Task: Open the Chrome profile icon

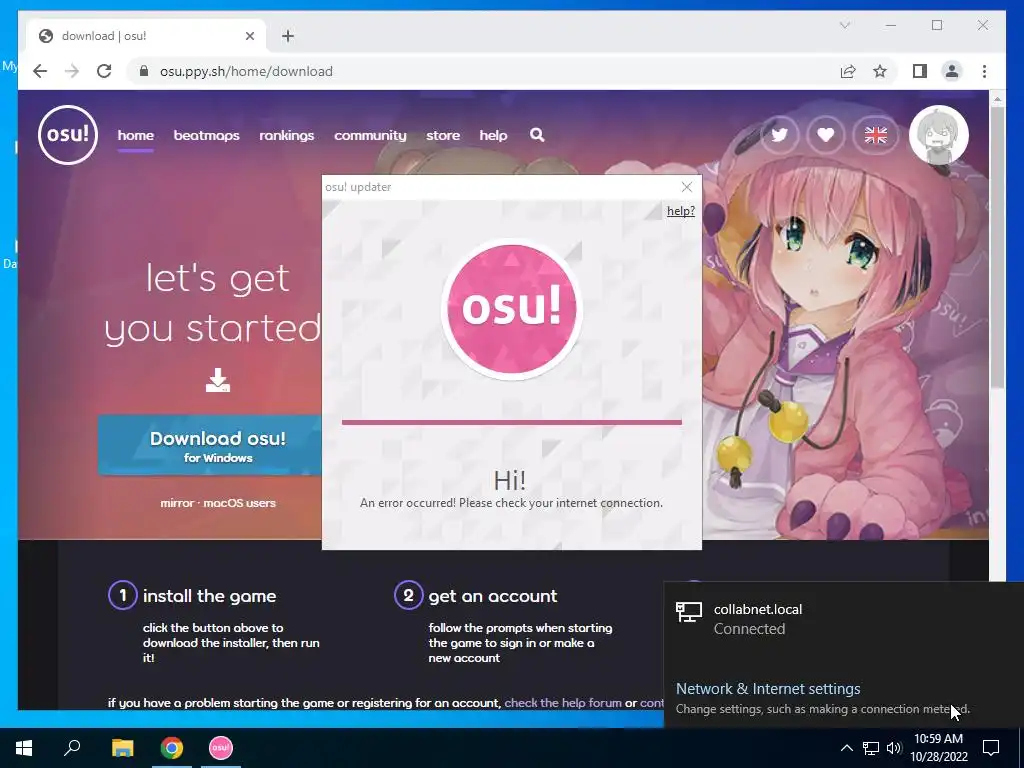Action: point(952,71)
